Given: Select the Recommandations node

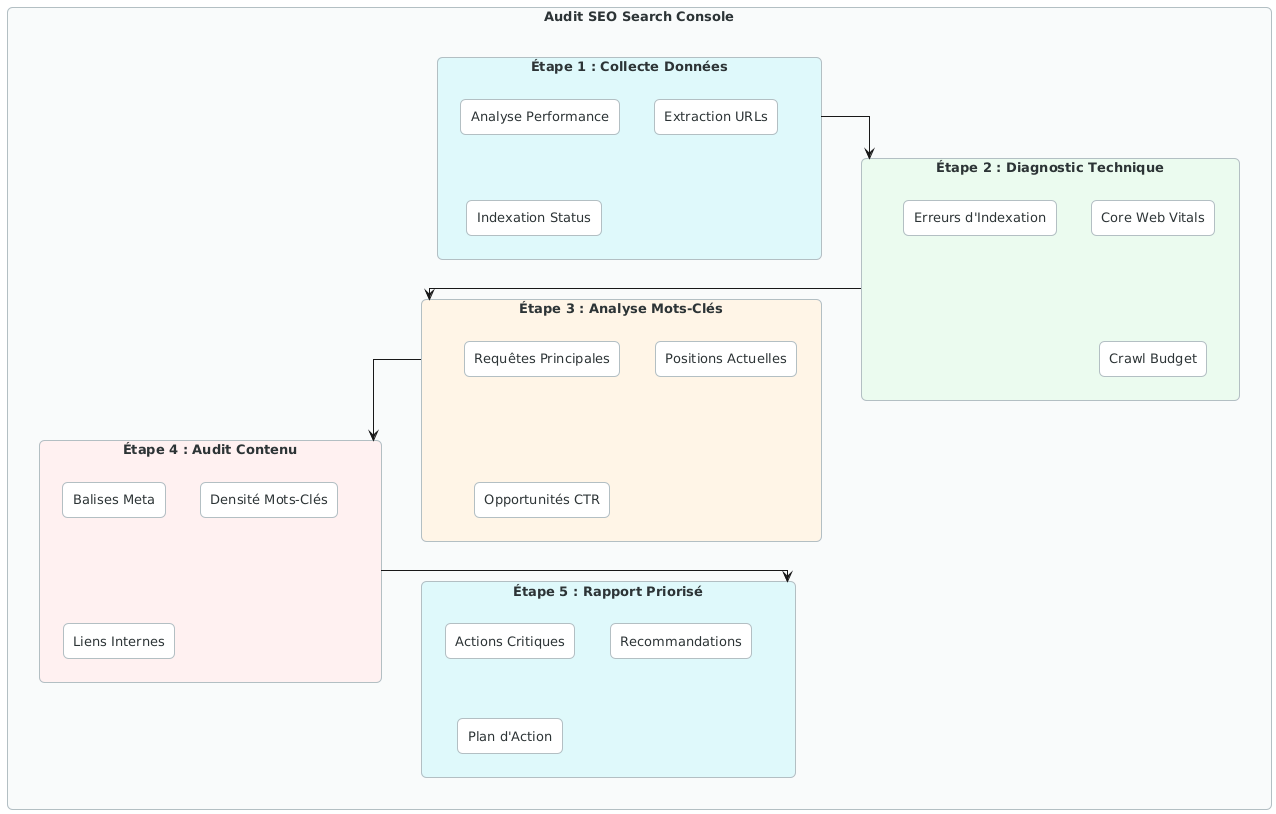Looking at the screenshot, I should (680, 641).
